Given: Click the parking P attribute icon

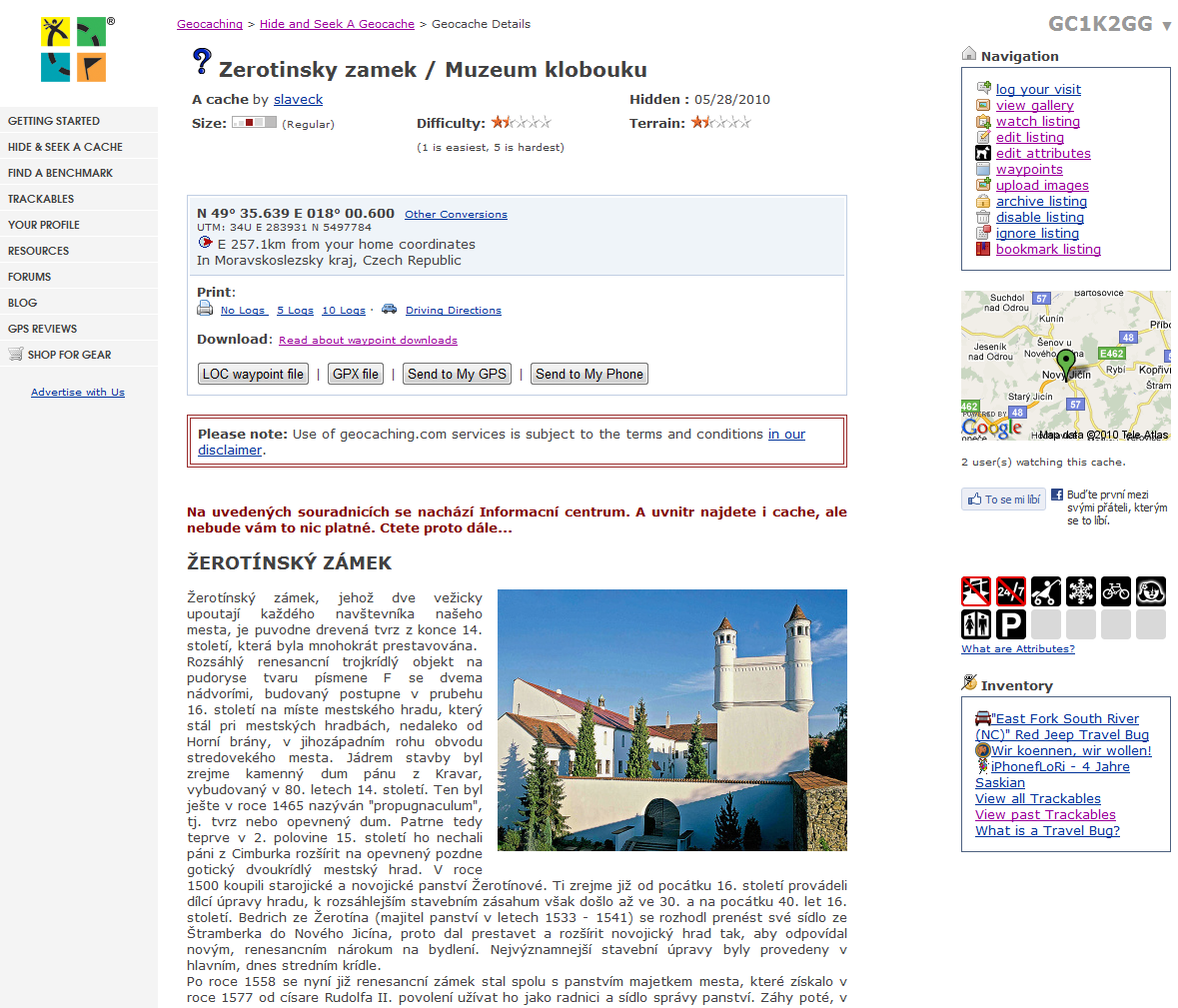Looking at the screenshot, I should (1010, 624).
